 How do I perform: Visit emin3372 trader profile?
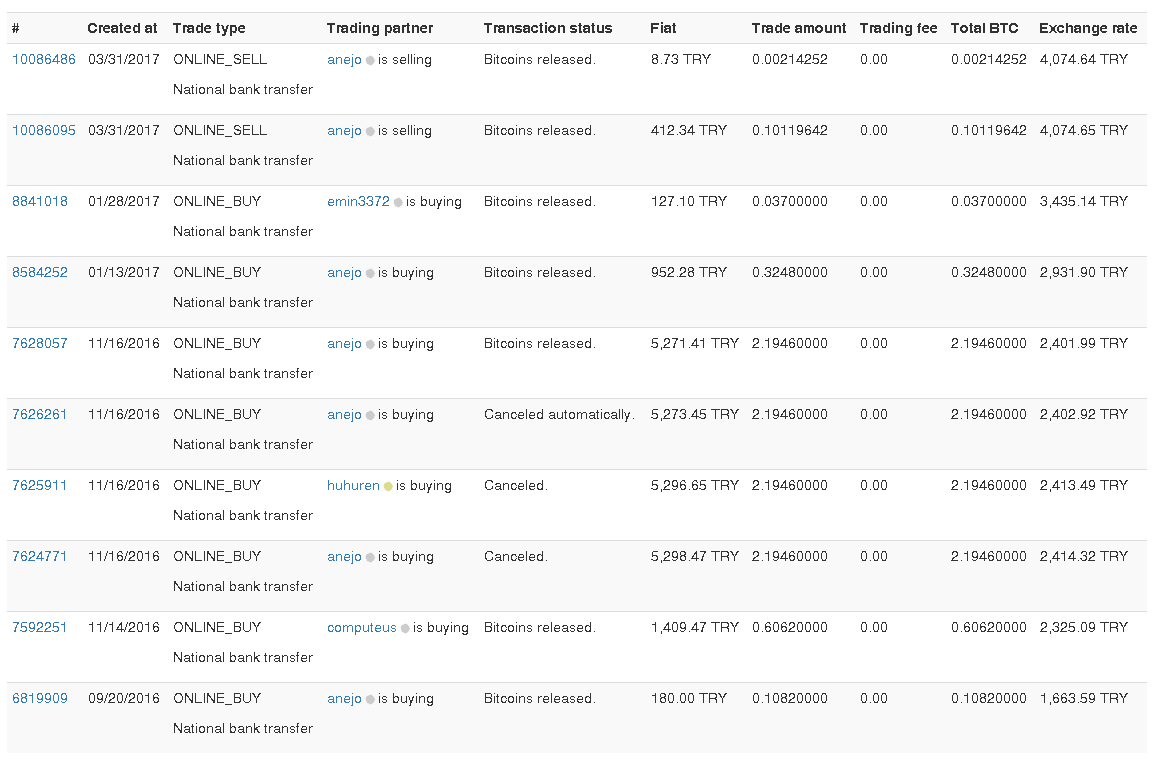pyautogui.click(x=358, y=201)
